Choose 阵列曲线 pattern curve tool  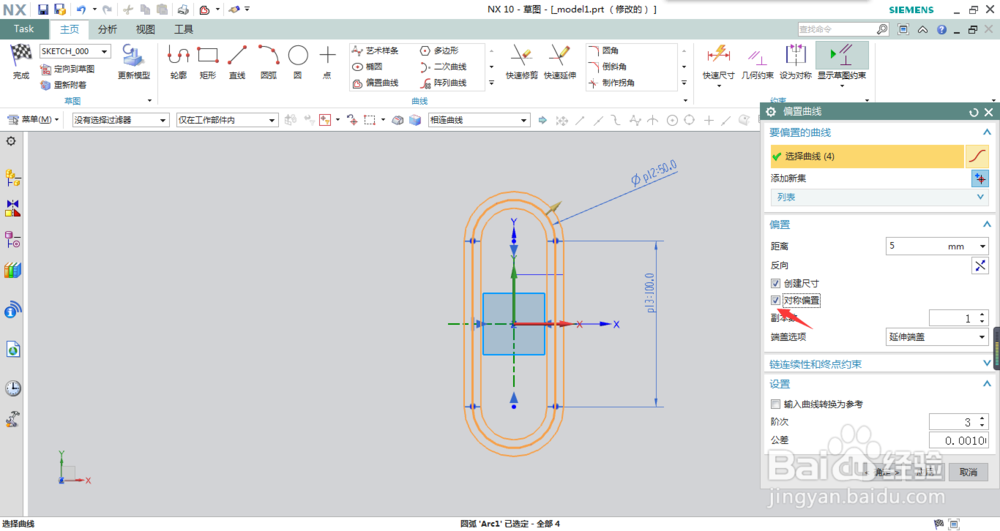443,83
